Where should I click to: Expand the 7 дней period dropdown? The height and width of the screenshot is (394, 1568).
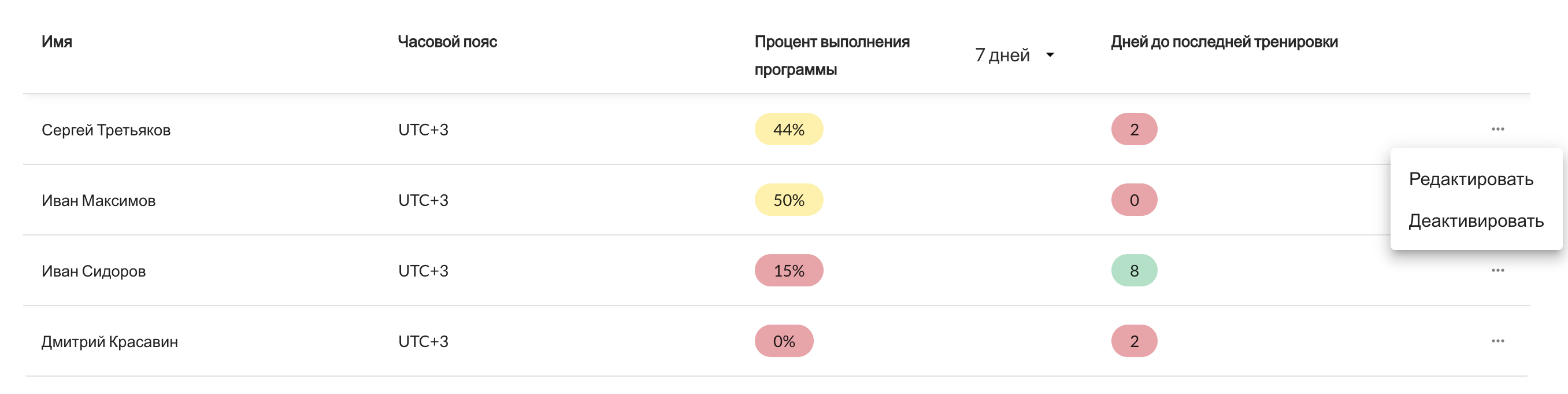point(1014,56)
